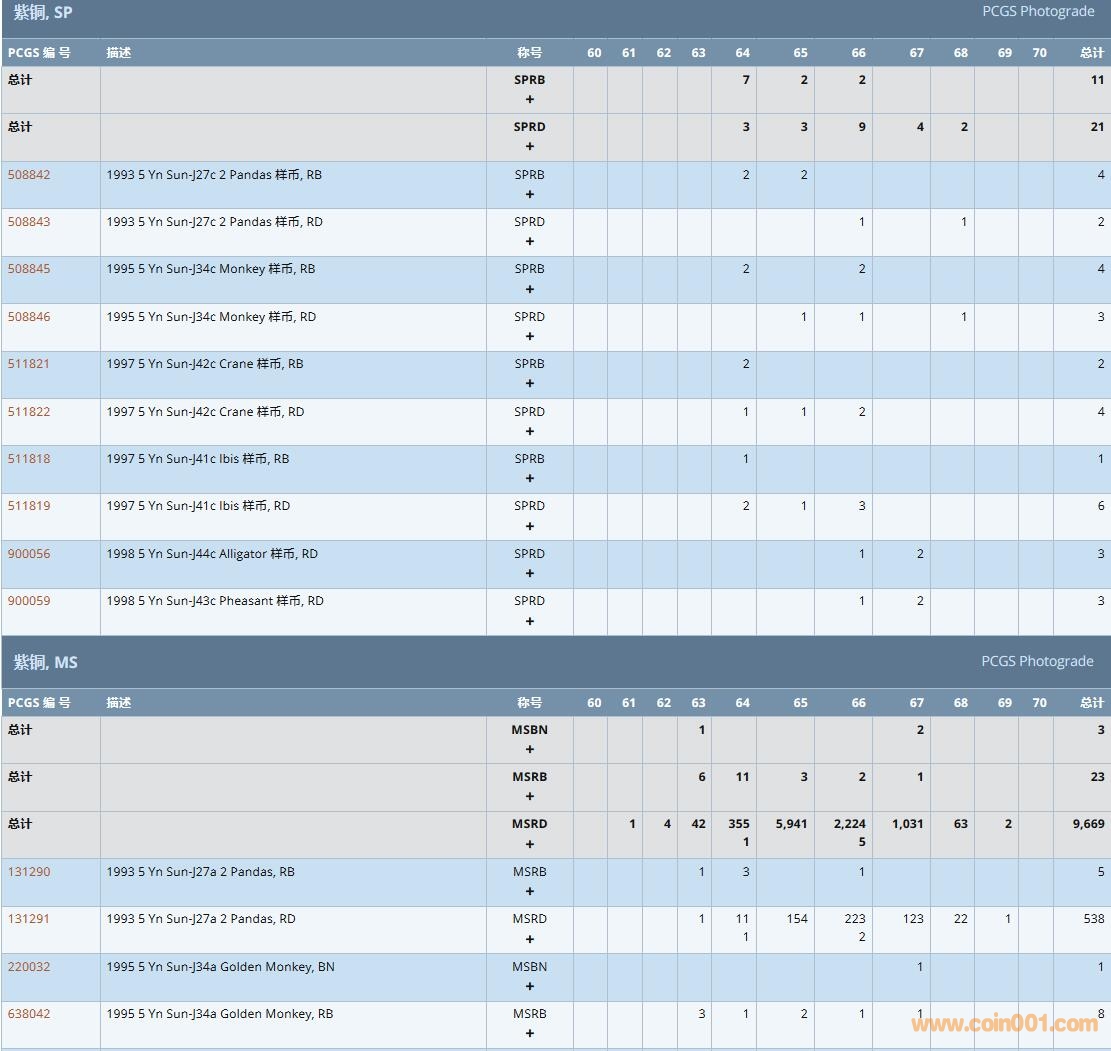This screenshot has height=1051, width=1111.
Task: Open PCGS number 511822 link
Action: coord(29,412)
